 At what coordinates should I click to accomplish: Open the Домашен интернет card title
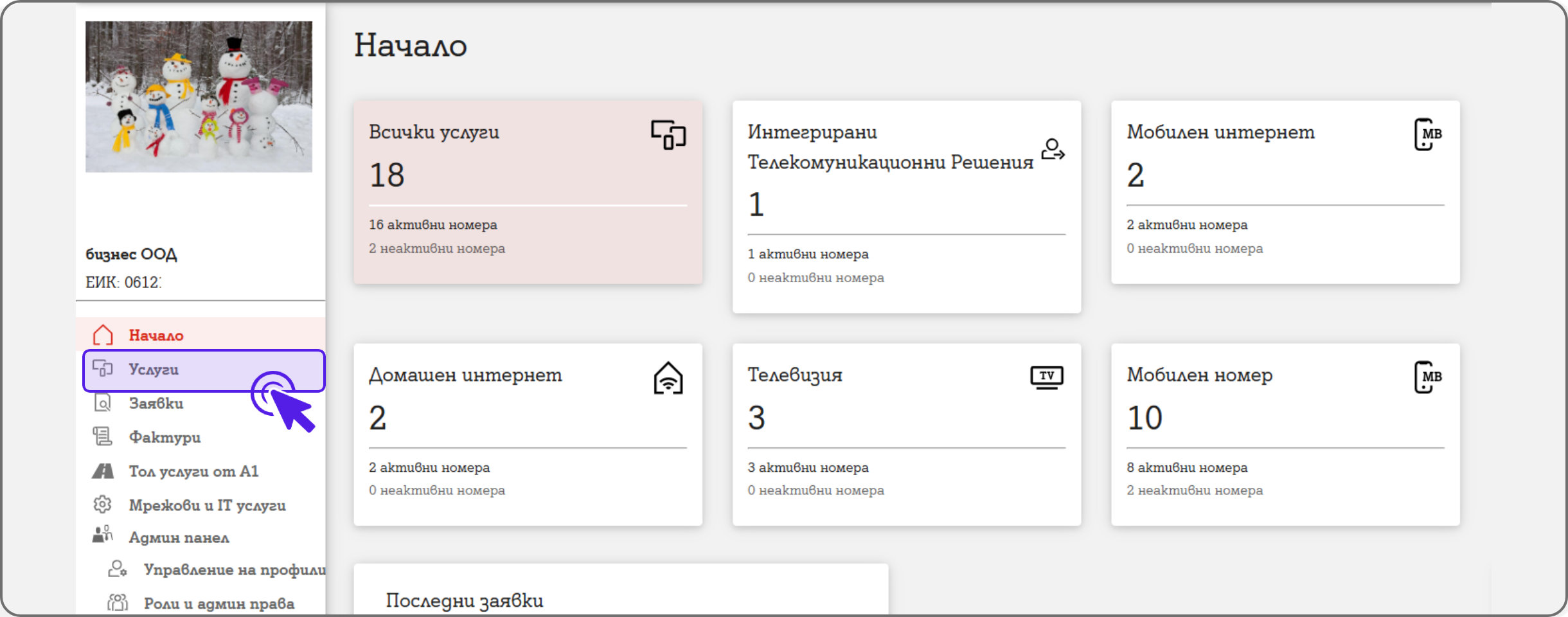pos(465,375)
